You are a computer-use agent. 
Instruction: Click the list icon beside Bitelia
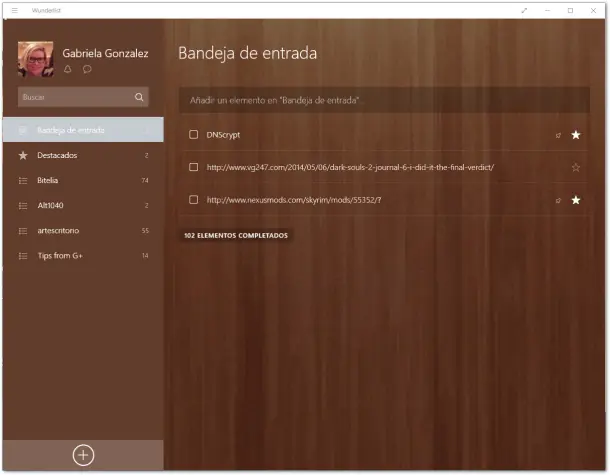point(23,181)
